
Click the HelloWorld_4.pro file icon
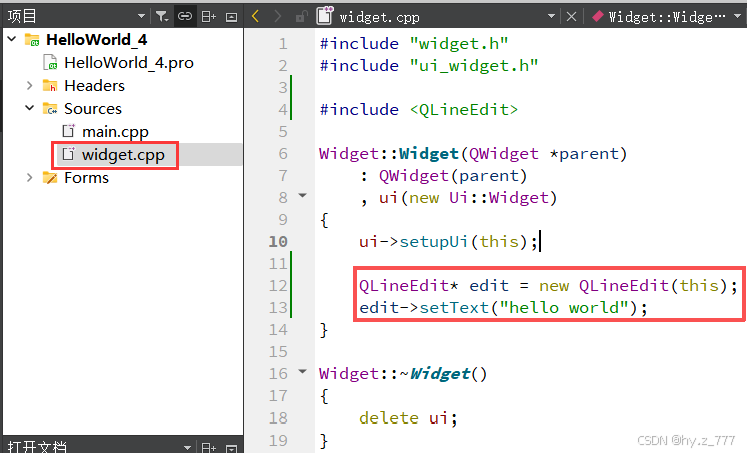50,62
